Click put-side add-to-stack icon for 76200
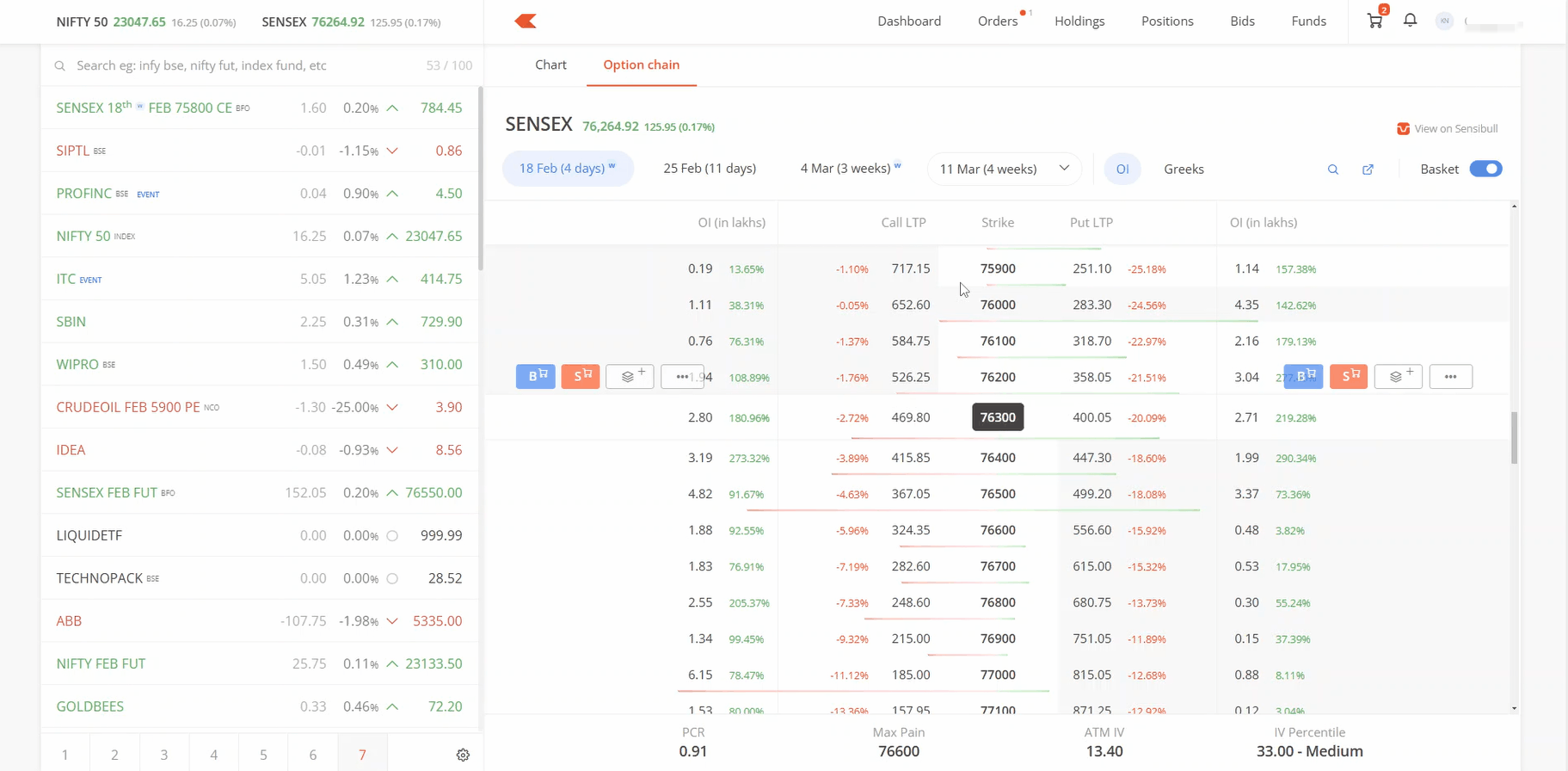The height and width of the screenshot is (771, 1568). click(1399, 376)
